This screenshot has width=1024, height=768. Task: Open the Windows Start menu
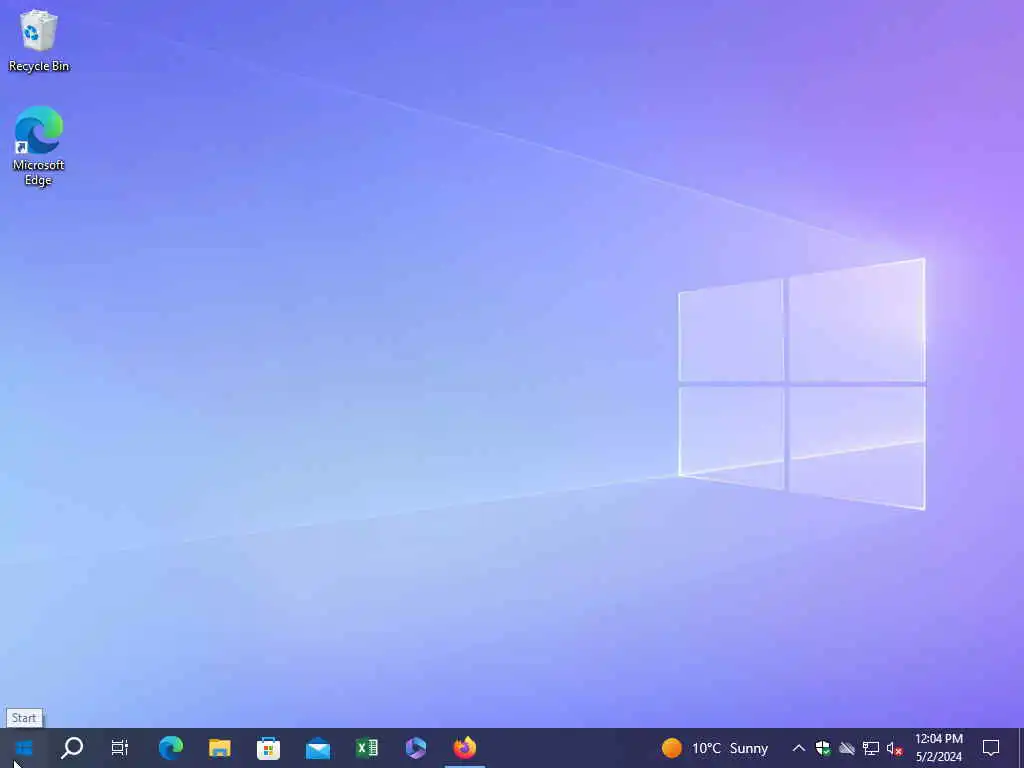point(24,748)
